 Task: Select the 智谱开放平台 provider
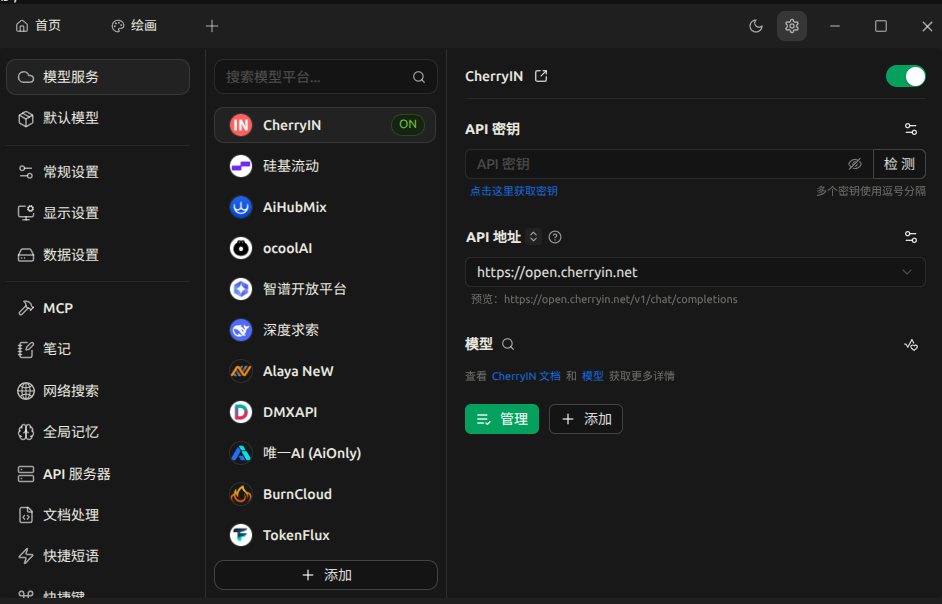(325, 289)
